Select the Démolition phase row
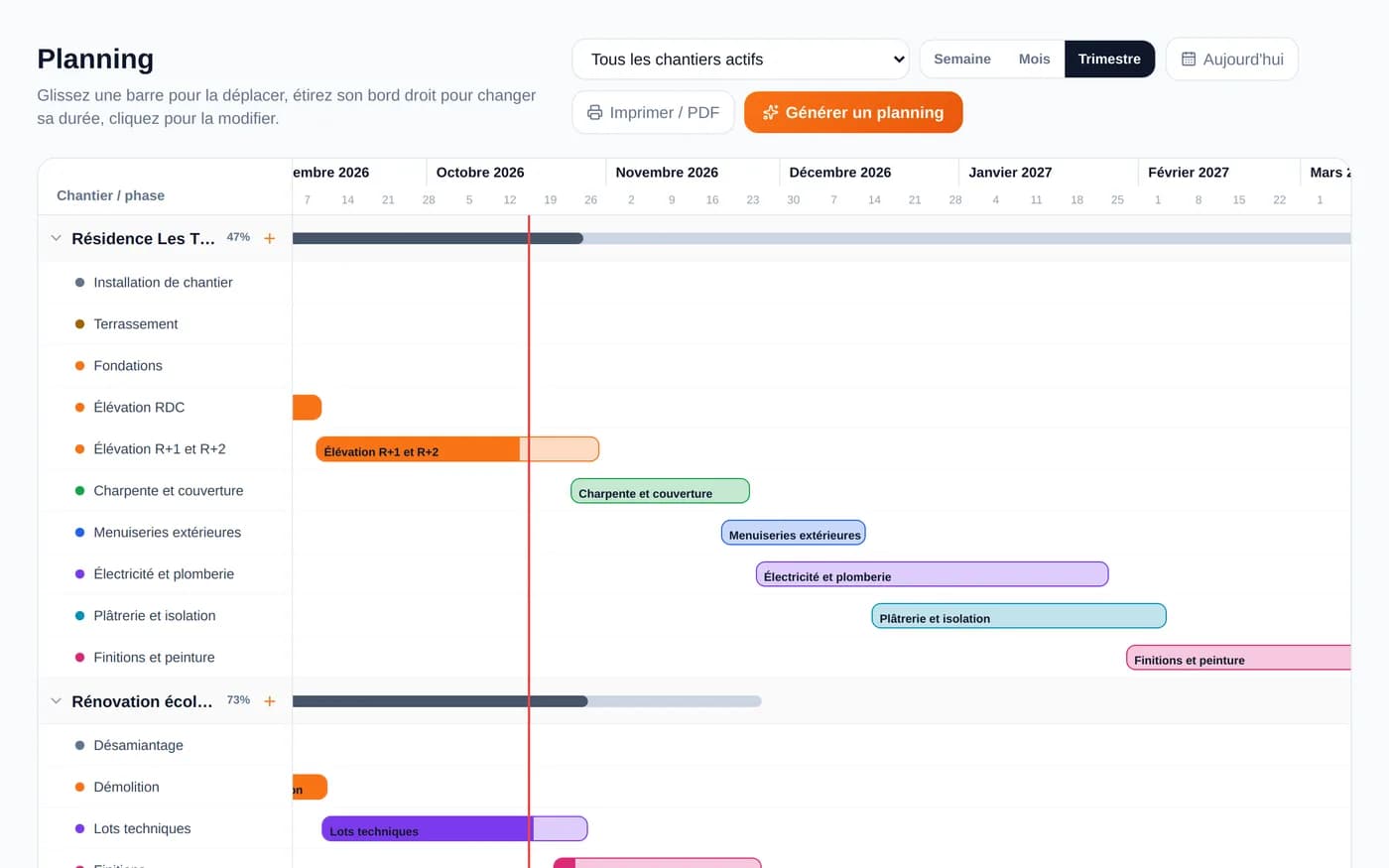The image size is (1389, 868). tap(165, 788)
